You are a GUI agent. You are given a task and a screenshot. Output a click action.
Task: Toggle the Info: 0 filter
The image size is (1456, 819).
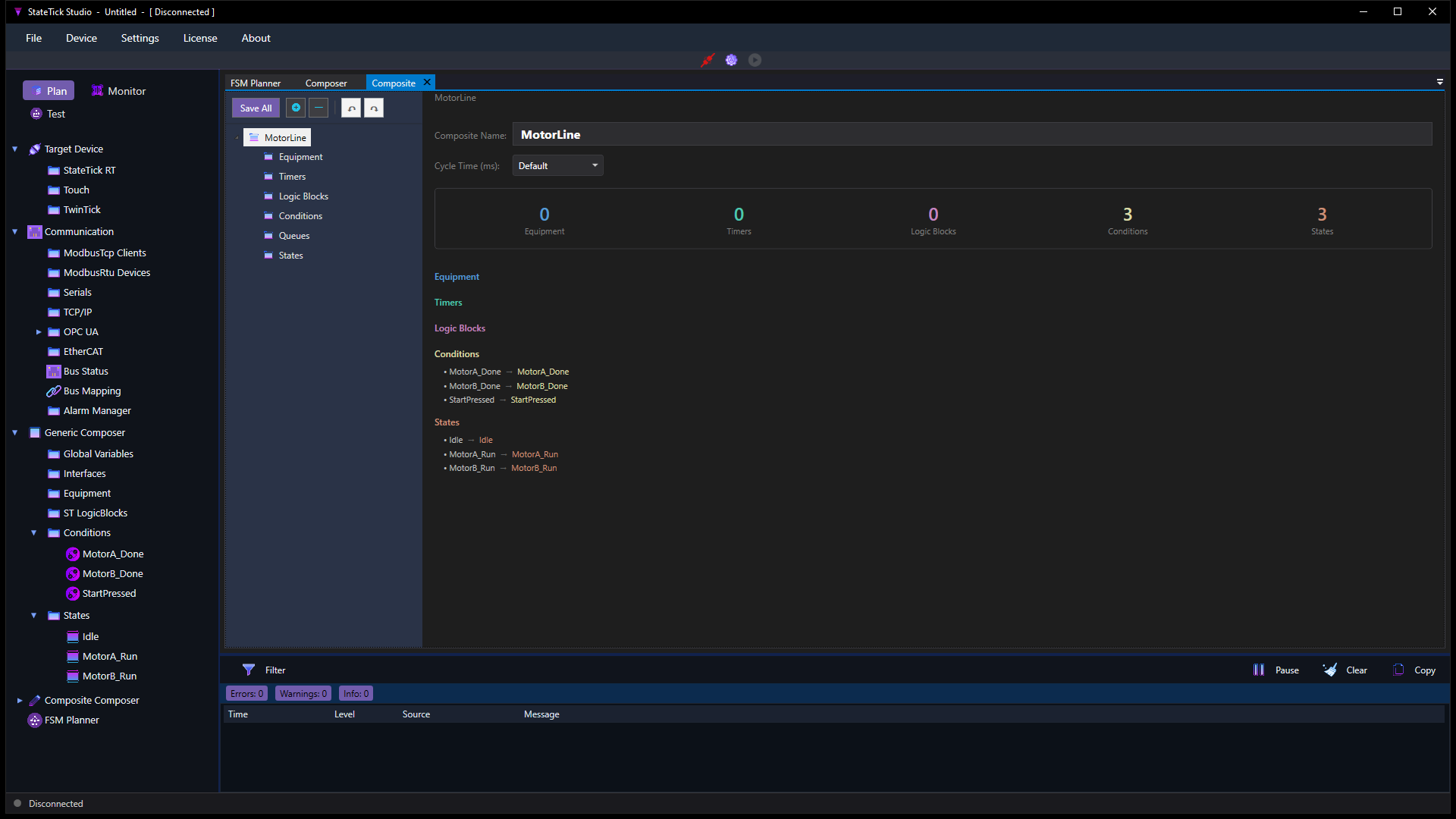[356, 694]
